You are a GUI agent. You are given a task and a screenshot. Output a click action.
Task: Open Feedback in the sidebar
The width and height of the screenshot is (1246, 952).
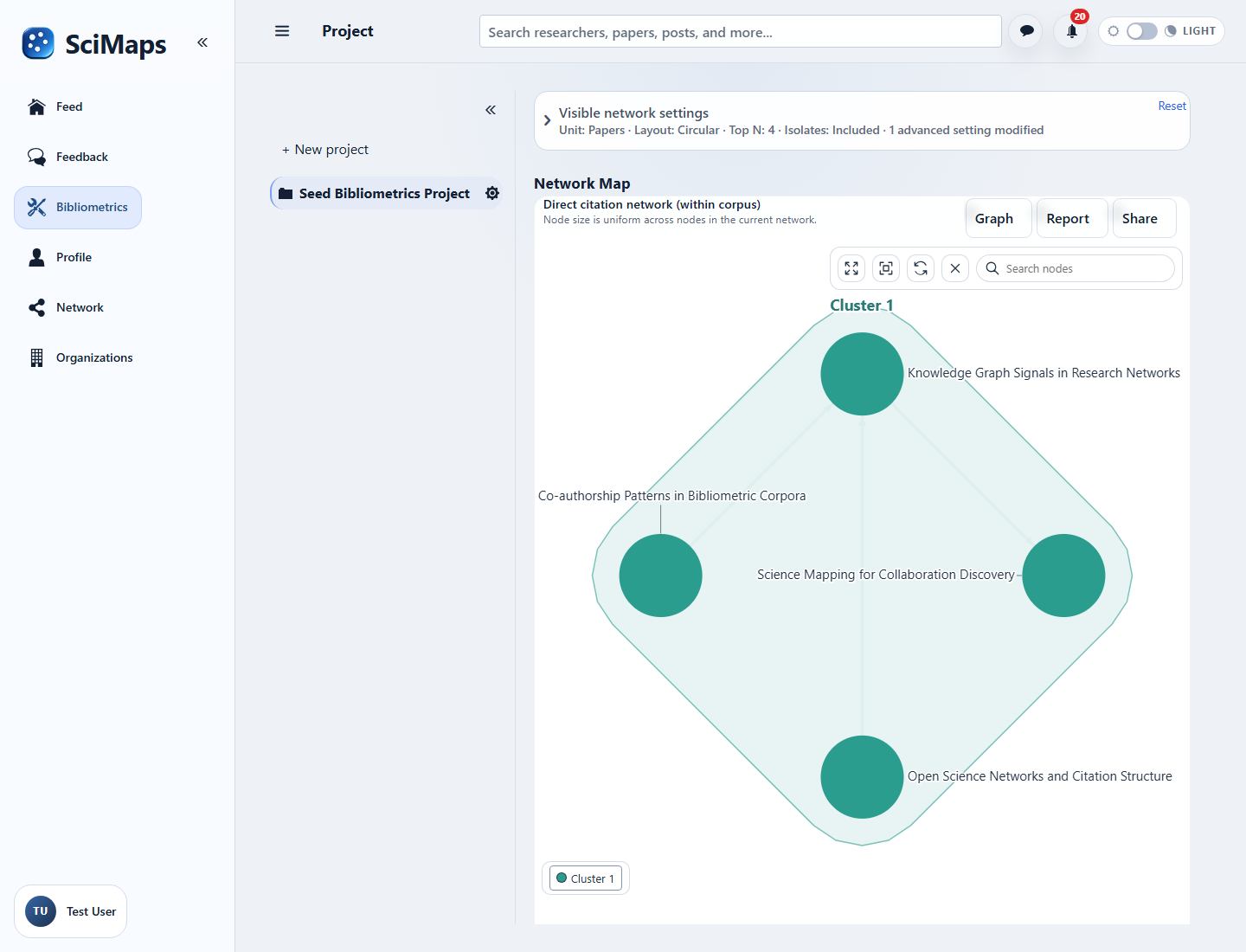(x=68, y=158)
